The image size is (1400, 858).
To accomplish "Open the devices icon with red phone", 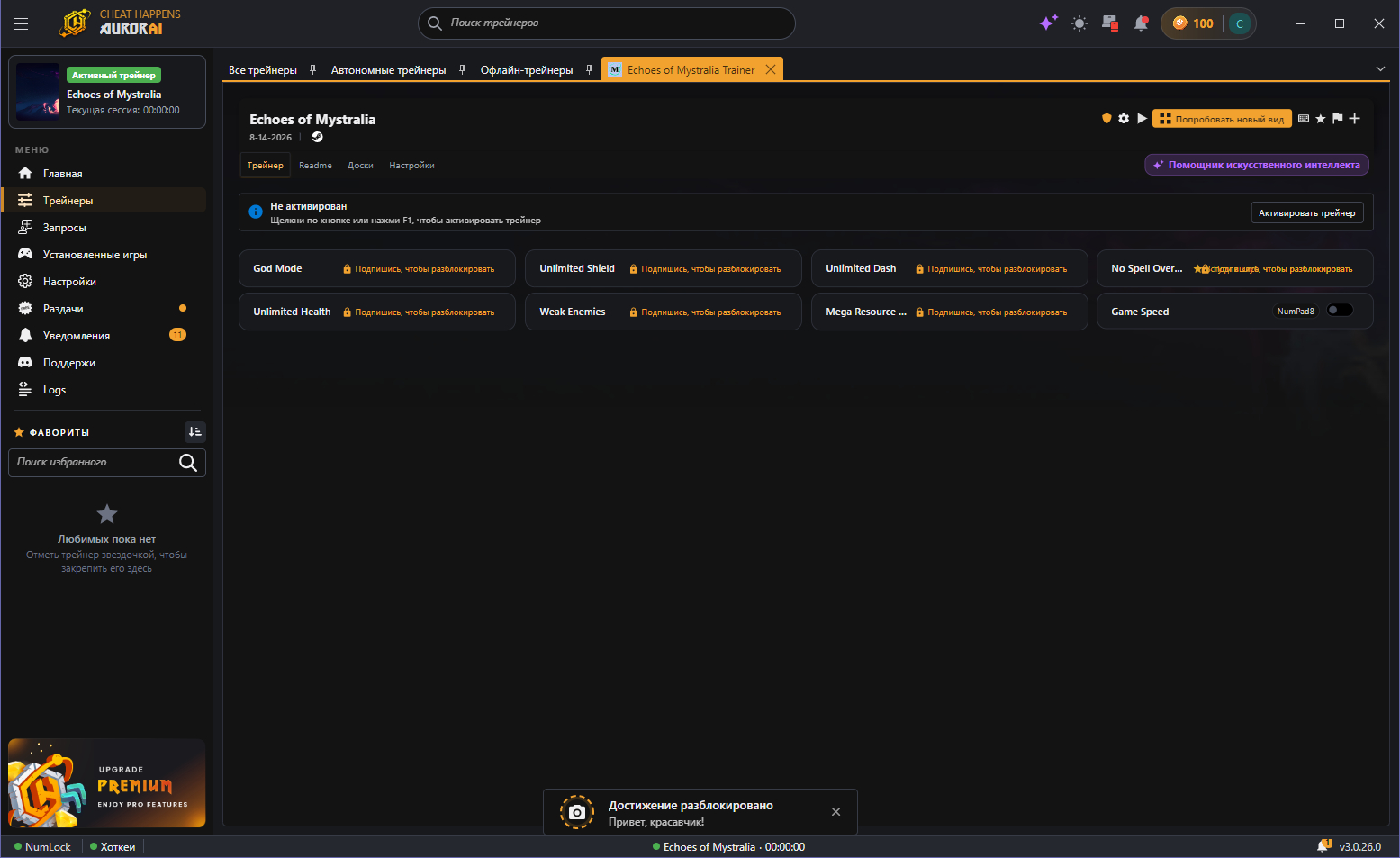I will [1110, 23].
